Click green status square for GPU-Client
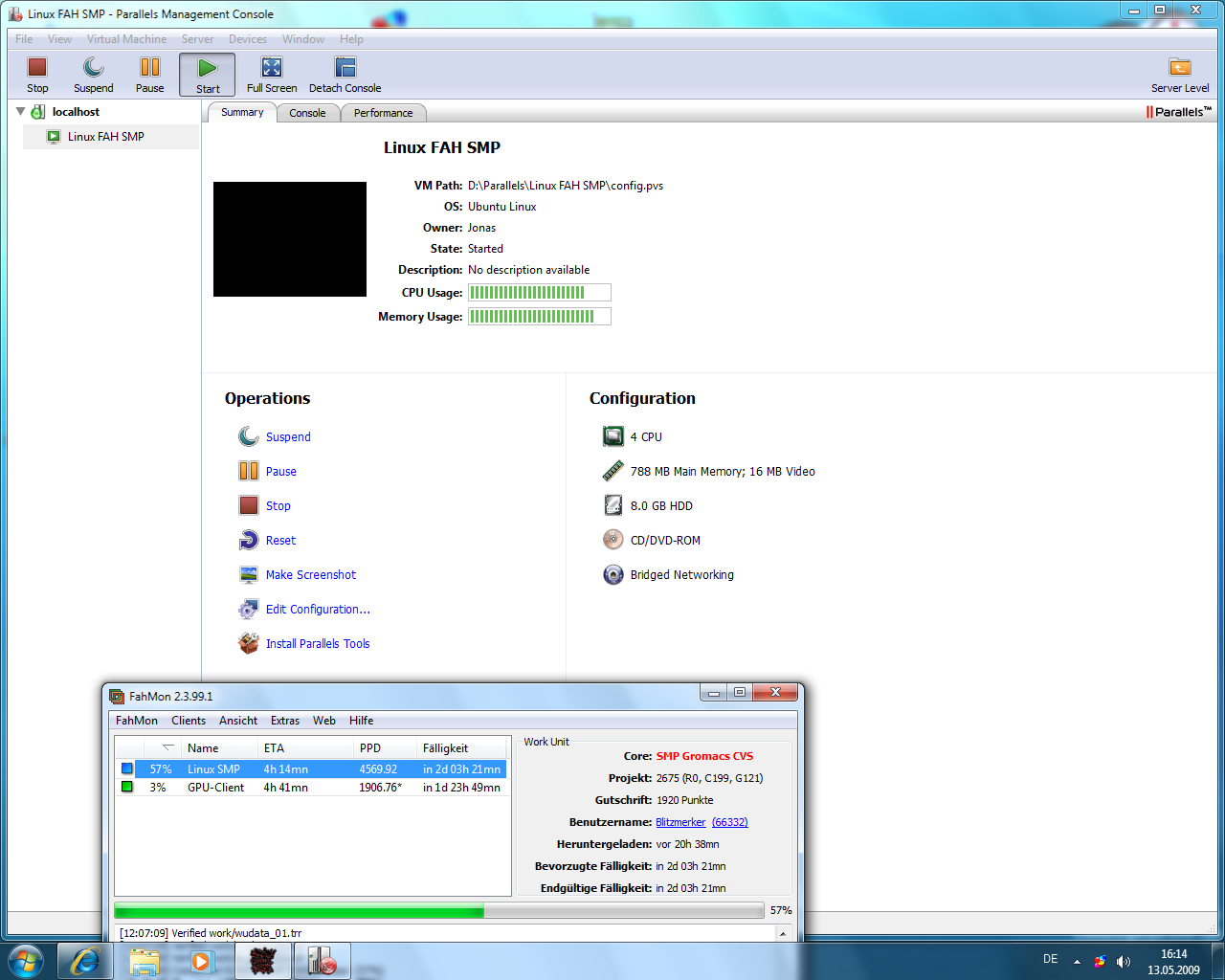Image resolution: width=1225 pixels, height=980 pixels. [127, 787]
